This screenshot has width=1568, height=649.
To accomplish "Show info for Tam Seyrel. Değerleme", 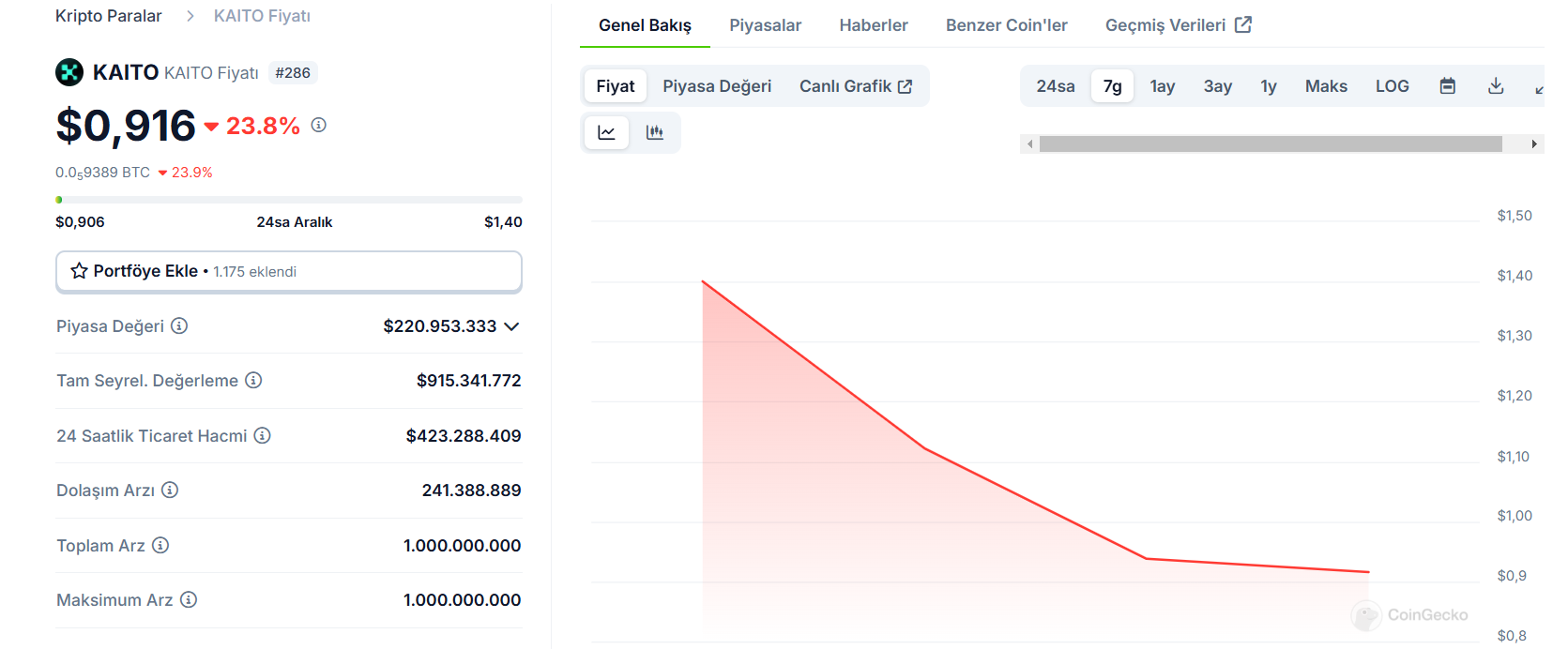I will (253, 380).
